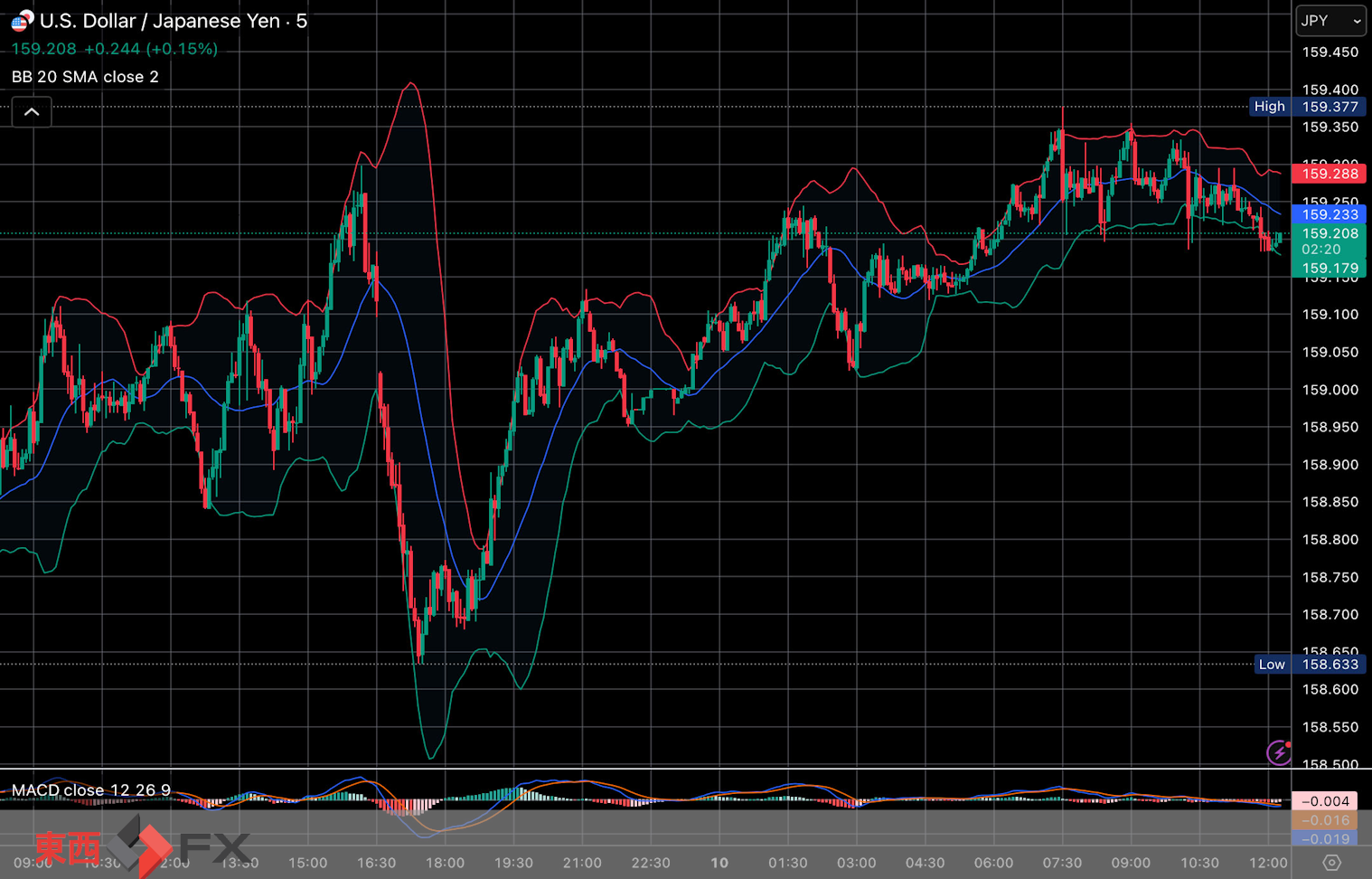The width and height of the screenshot is (1372, 879).
Task: Open chart settings via hexagon gear icon
Action: (1330, 863)
